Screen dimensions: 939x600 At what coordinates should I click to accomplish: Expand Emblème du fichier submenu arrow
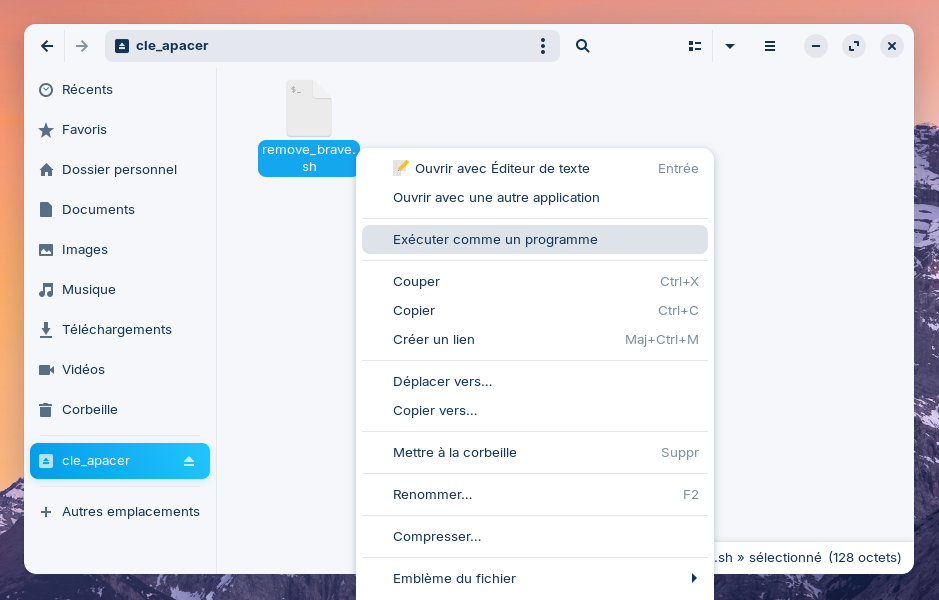(694, 578)
